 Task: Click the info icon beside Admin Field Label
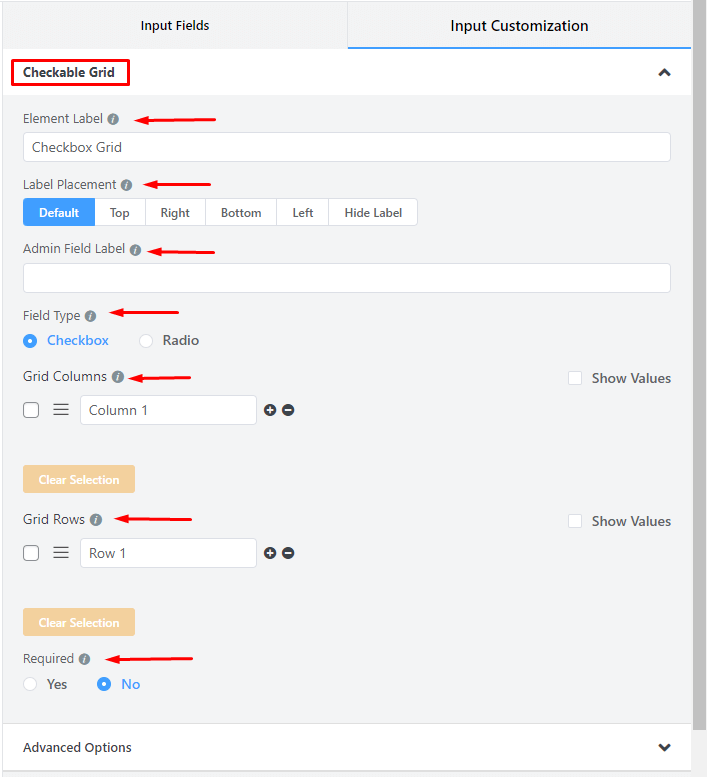(x=135, y=250)
